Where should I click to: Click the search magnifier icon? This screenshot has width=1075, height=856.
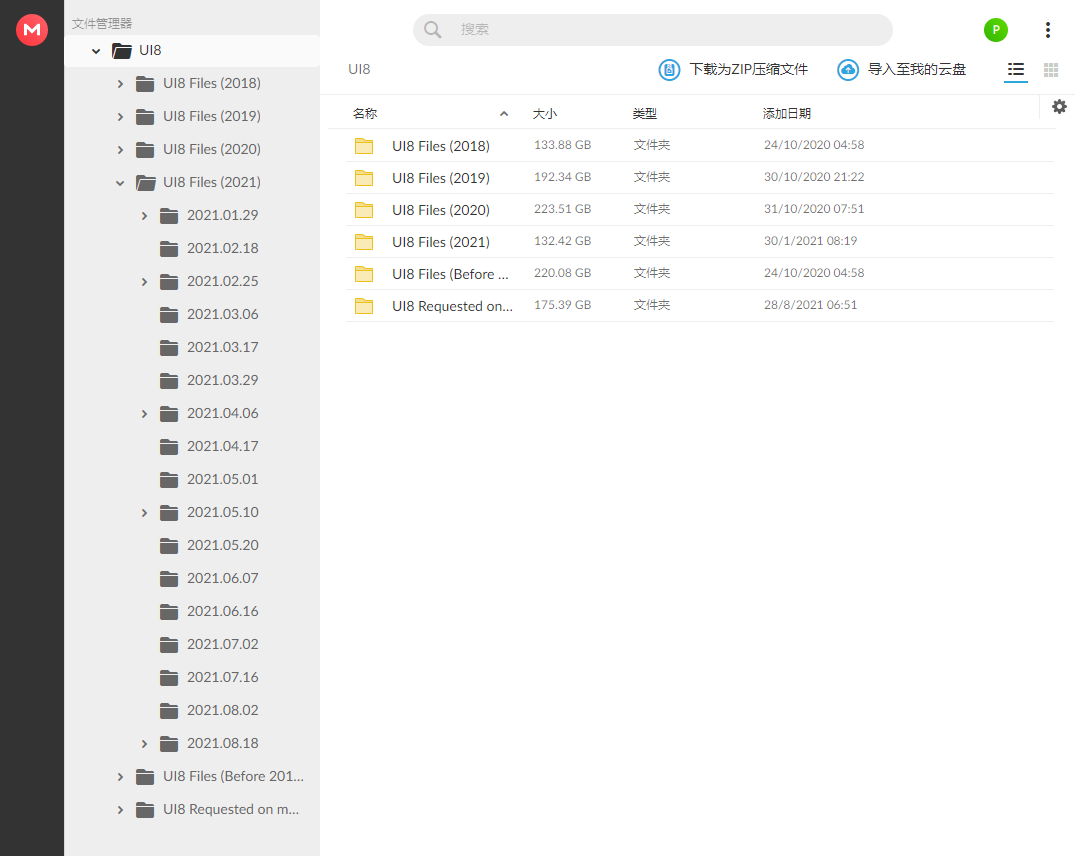click(x=432, y=29)
